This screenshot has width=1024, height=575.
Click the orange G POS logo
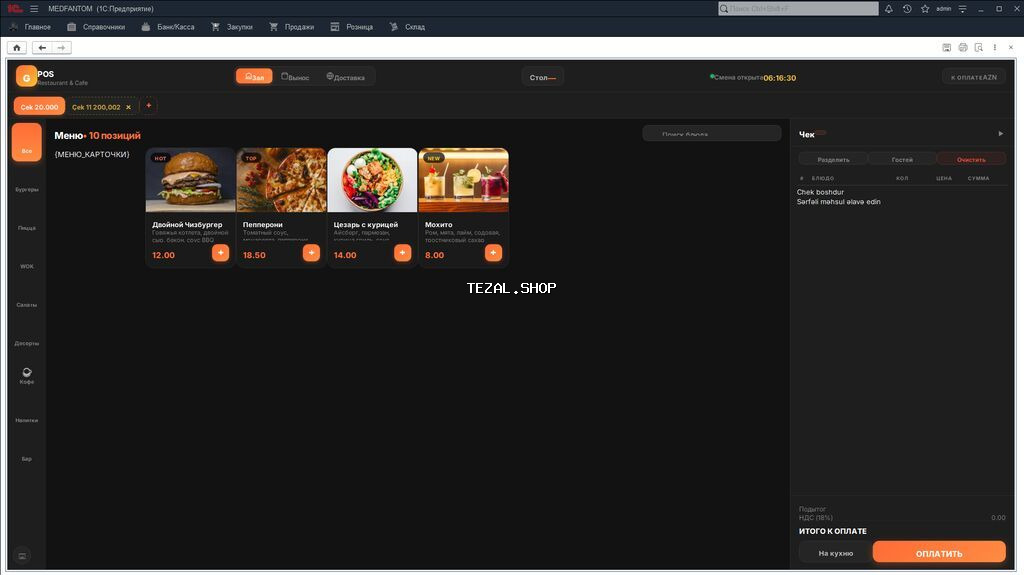[x=26, y=76]
